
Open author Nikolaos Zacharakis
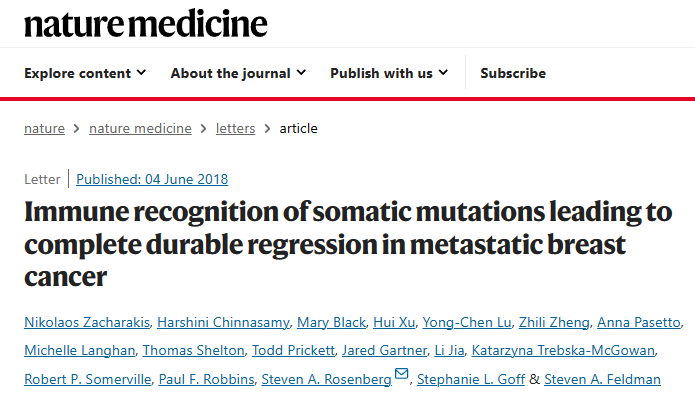click(87, 322)
